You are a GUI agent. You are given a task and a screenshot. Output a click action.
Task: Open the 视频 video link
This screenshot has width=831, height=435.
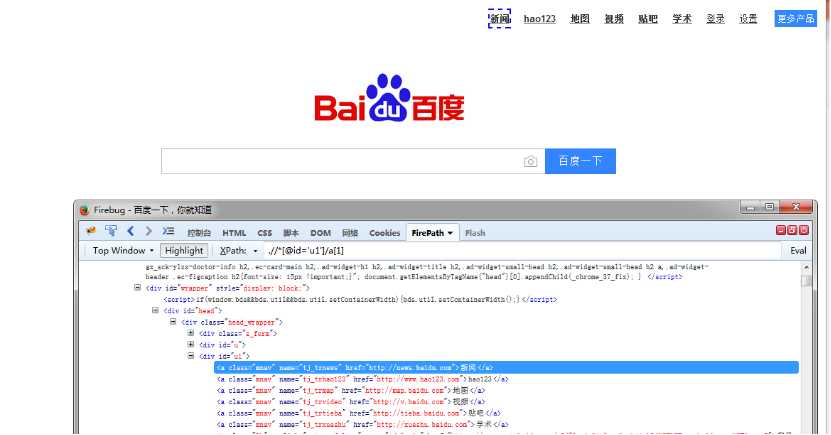click(x=614, y=19)
